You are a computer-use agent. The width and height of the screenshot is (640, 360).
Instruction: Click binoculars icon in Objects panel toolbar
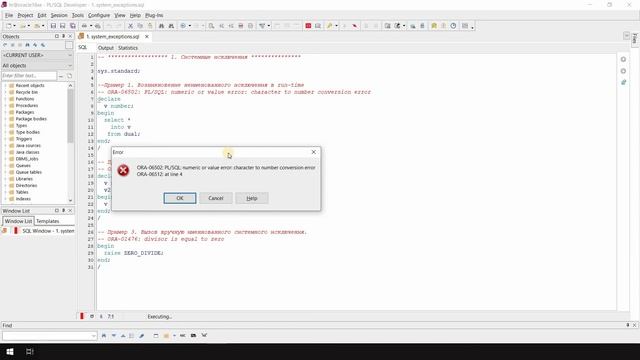pyautogui.click(x=27, y=45)
